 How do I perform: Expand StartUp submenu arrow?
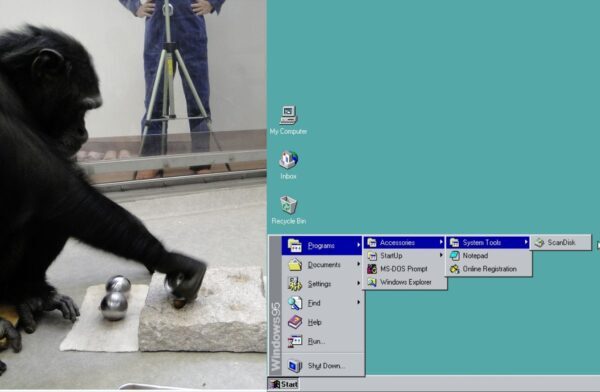coord(441,255)
